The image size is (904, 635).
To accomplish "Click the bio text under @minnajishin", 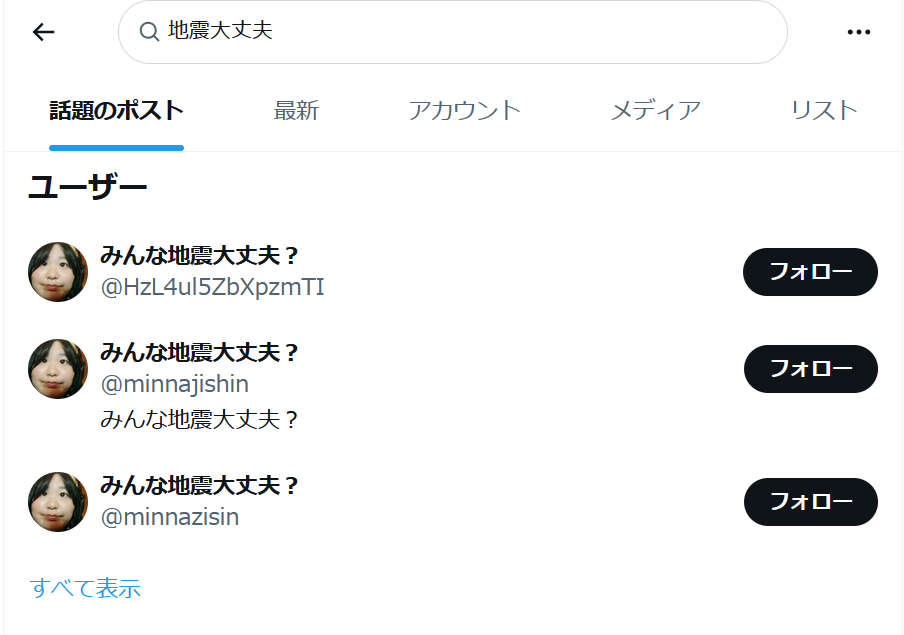I will tap(200, 420).
